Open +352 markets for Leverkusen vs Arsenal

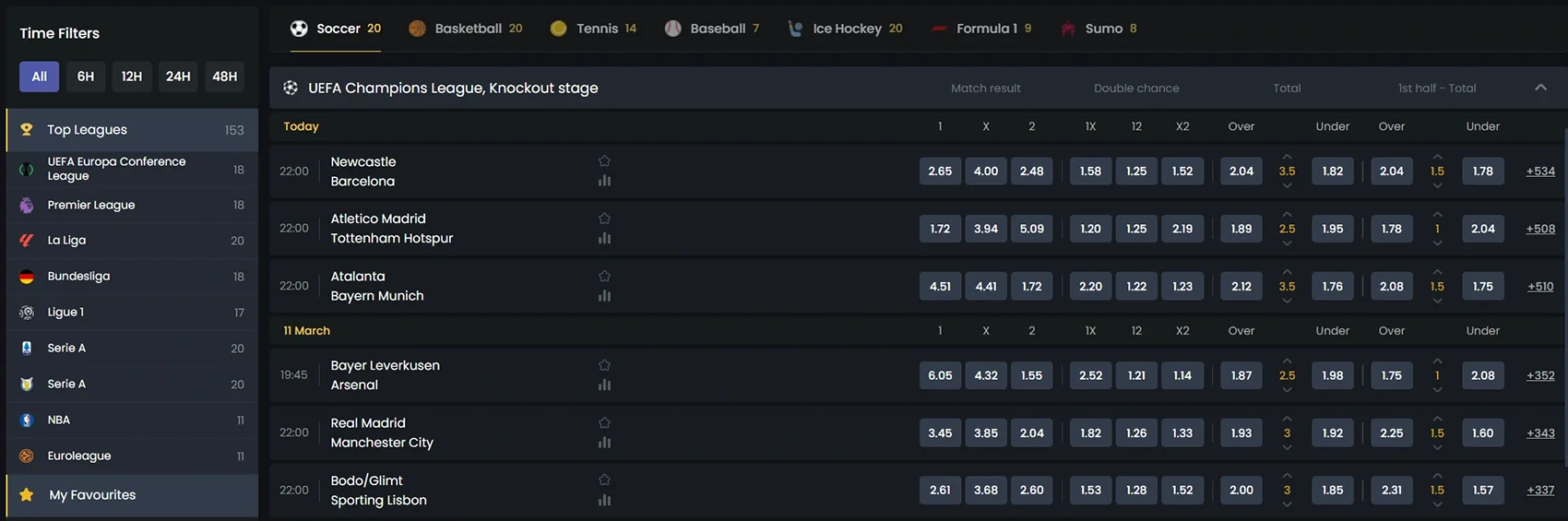pos(1540,375)
